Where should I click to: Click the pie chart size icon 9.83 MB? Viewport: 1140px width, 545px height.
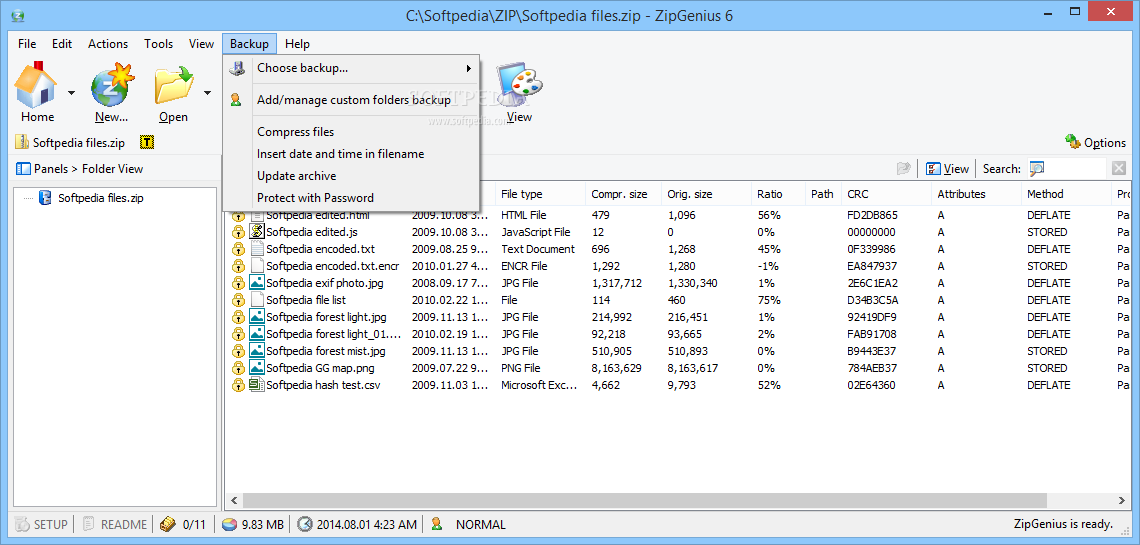point(229,524)
